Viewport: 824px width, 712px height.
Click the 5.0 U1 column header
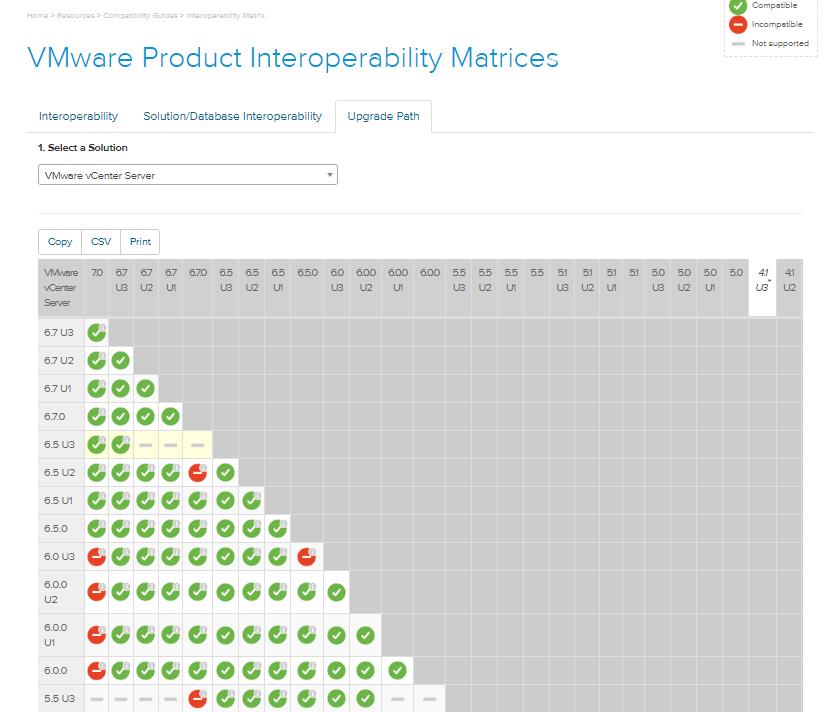[710, 288]
